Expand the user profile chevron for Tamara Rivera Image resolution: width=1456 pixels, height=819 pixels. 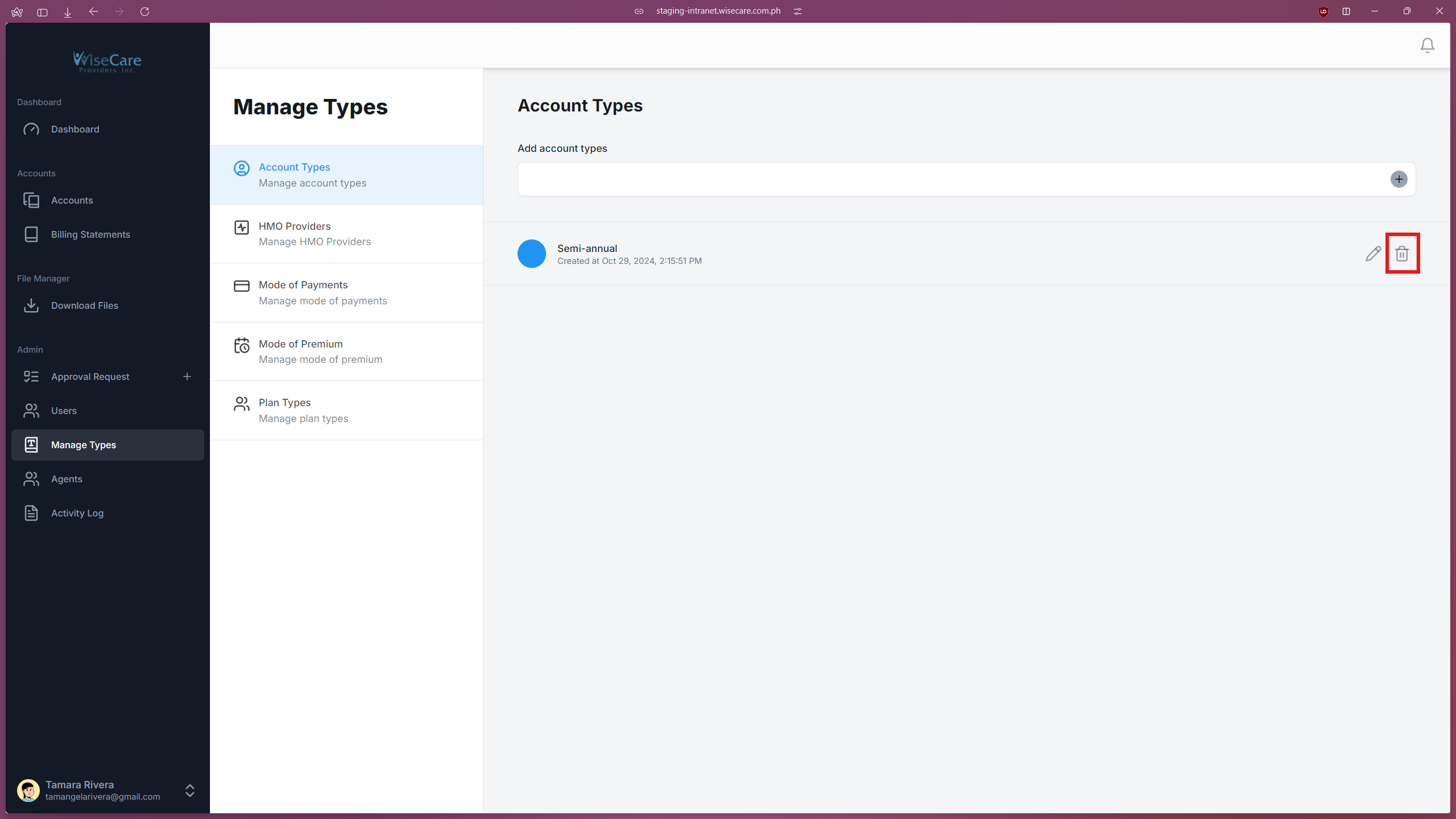188,791
